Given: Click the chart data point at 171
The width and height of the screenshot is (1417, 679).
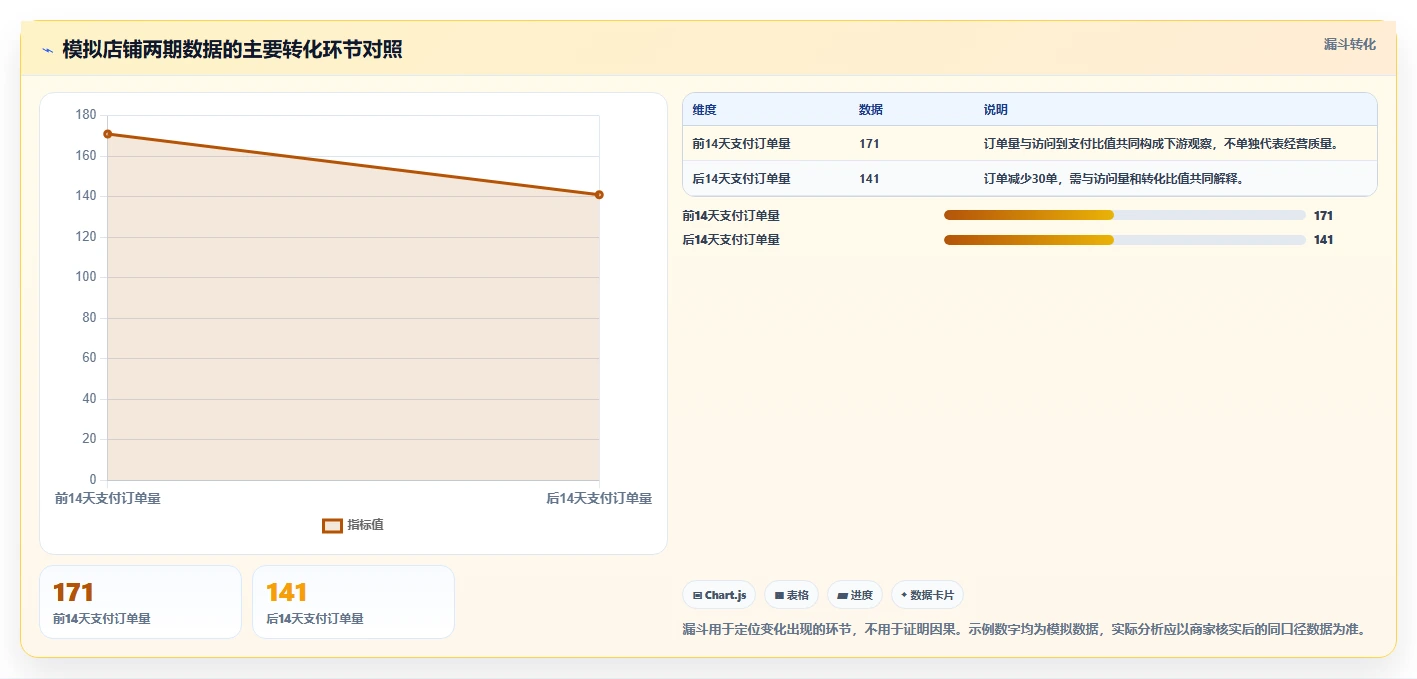Looking at the screenshot, I should (x=107, y=134).
